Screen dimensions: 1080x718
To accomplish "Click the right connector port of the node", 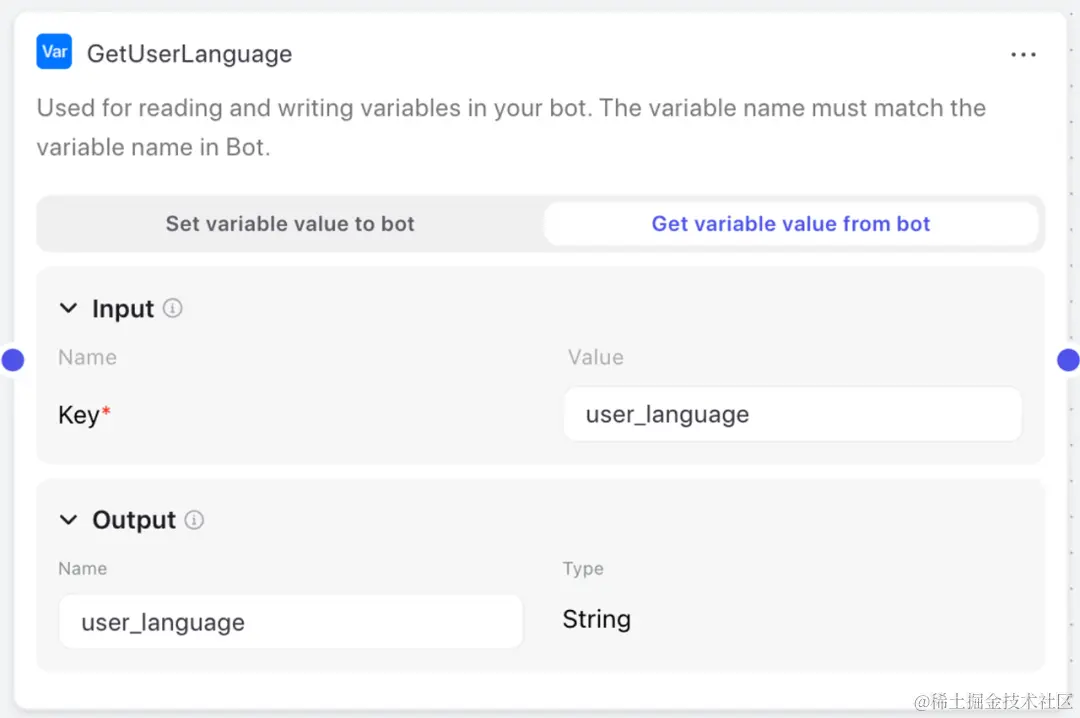I will pyautogui.click(x=1068, y=360).
